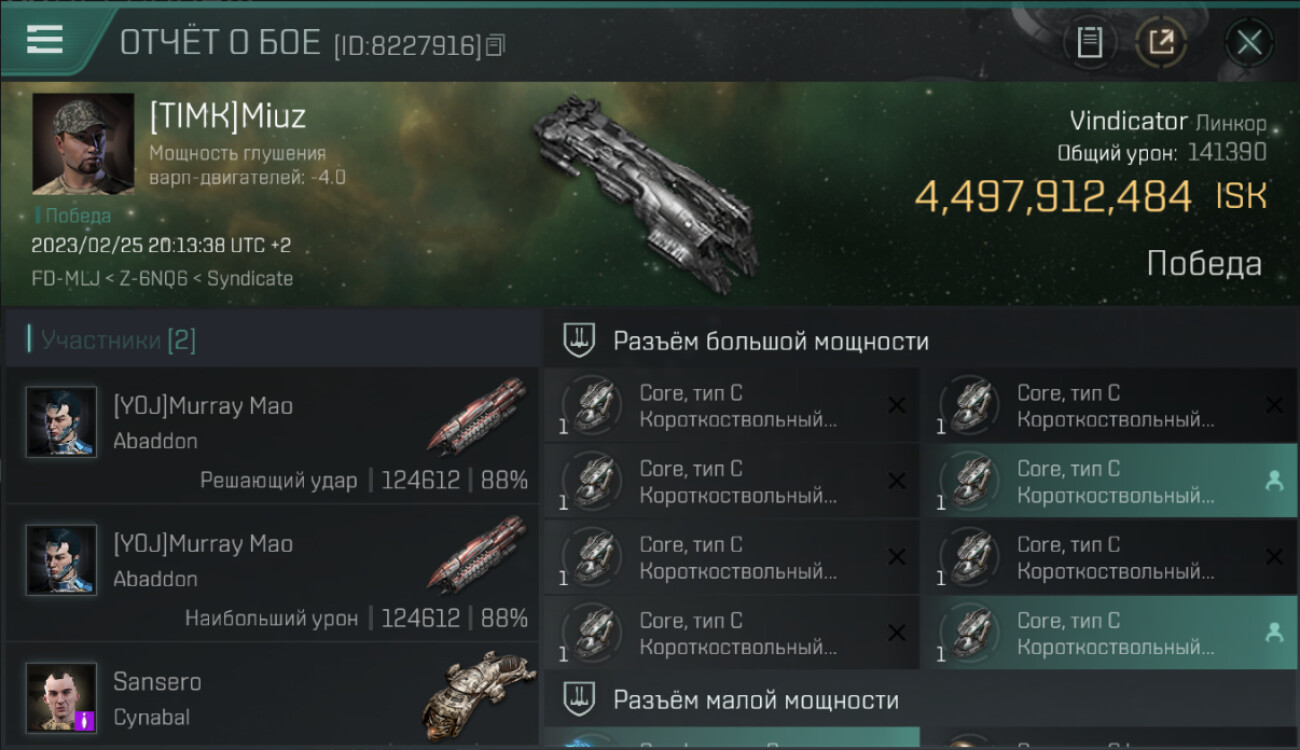This screenshot has width=1300, height=750.
Task: Copy the battle report ID
Action: (x=496, y=45)
